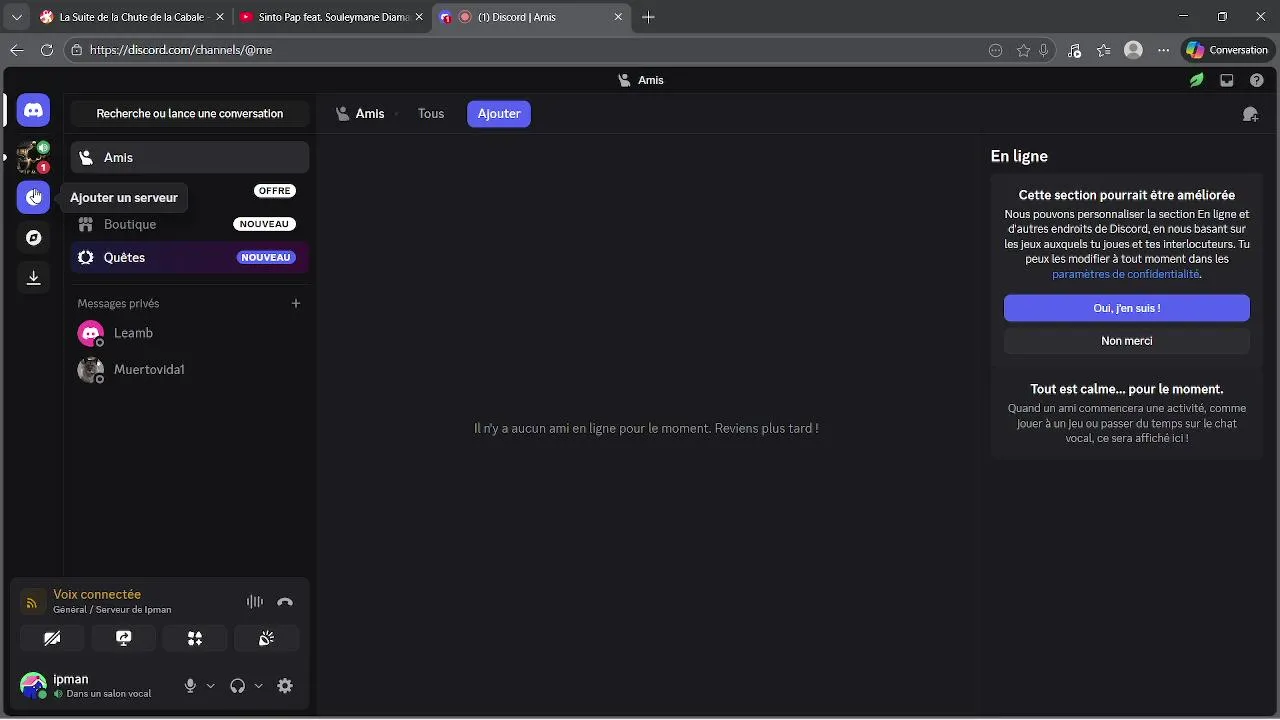Switch to Sinto Pap YouTube browser tab

[332, 17]
